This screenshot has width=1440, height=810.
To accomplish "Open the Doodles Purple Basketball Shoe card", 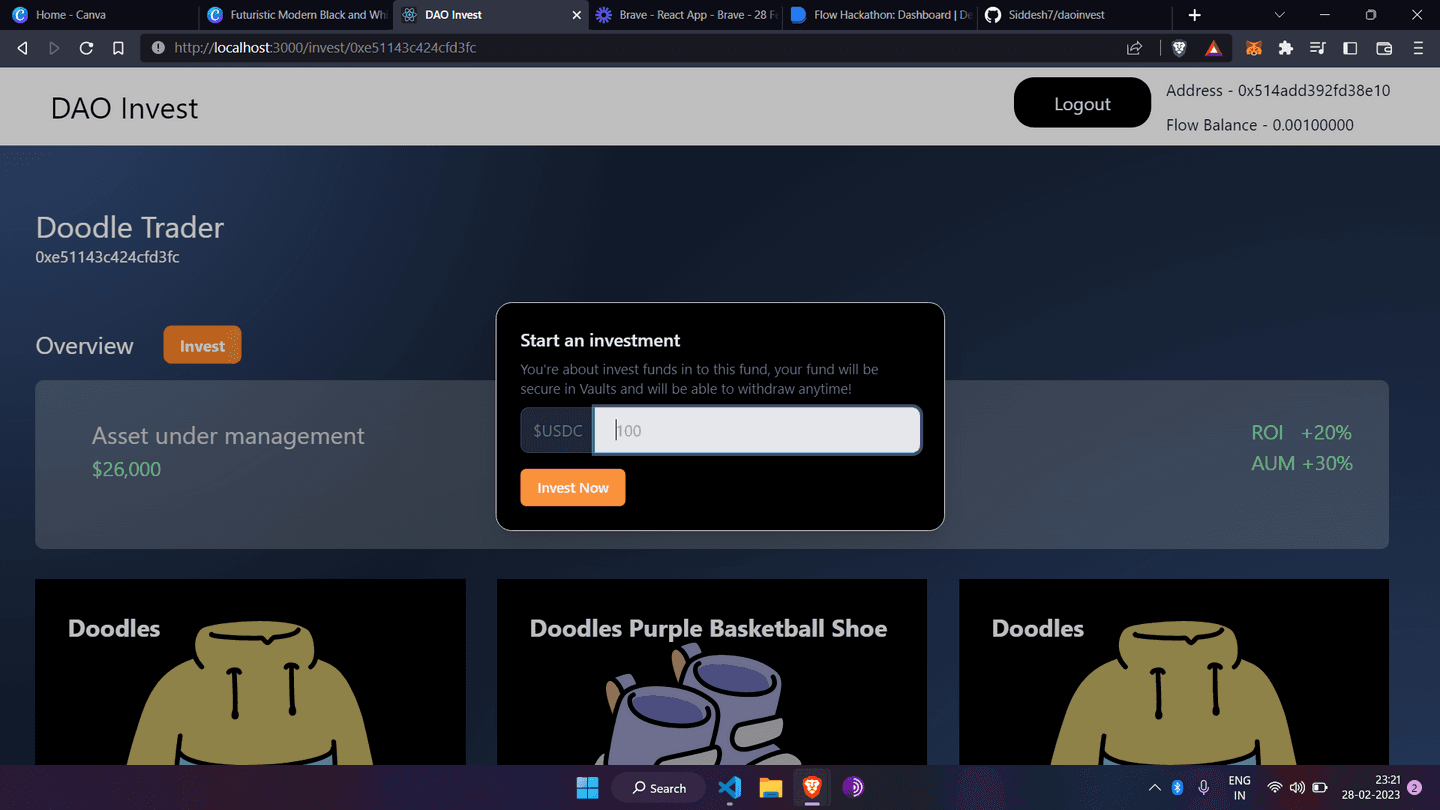I will click(712, 672).
